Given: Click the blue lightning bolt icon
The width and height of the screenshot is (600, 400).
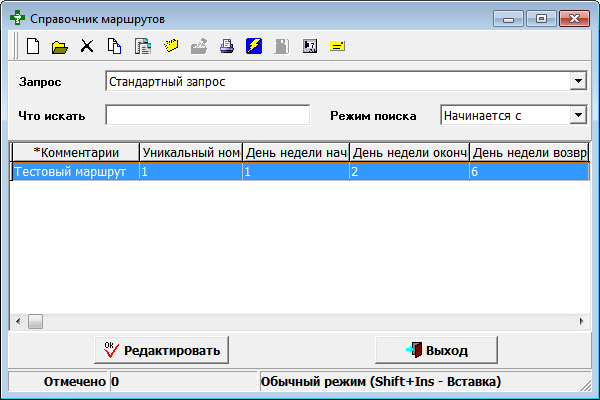Looking at the screenshot, I should tap(254, 46).
